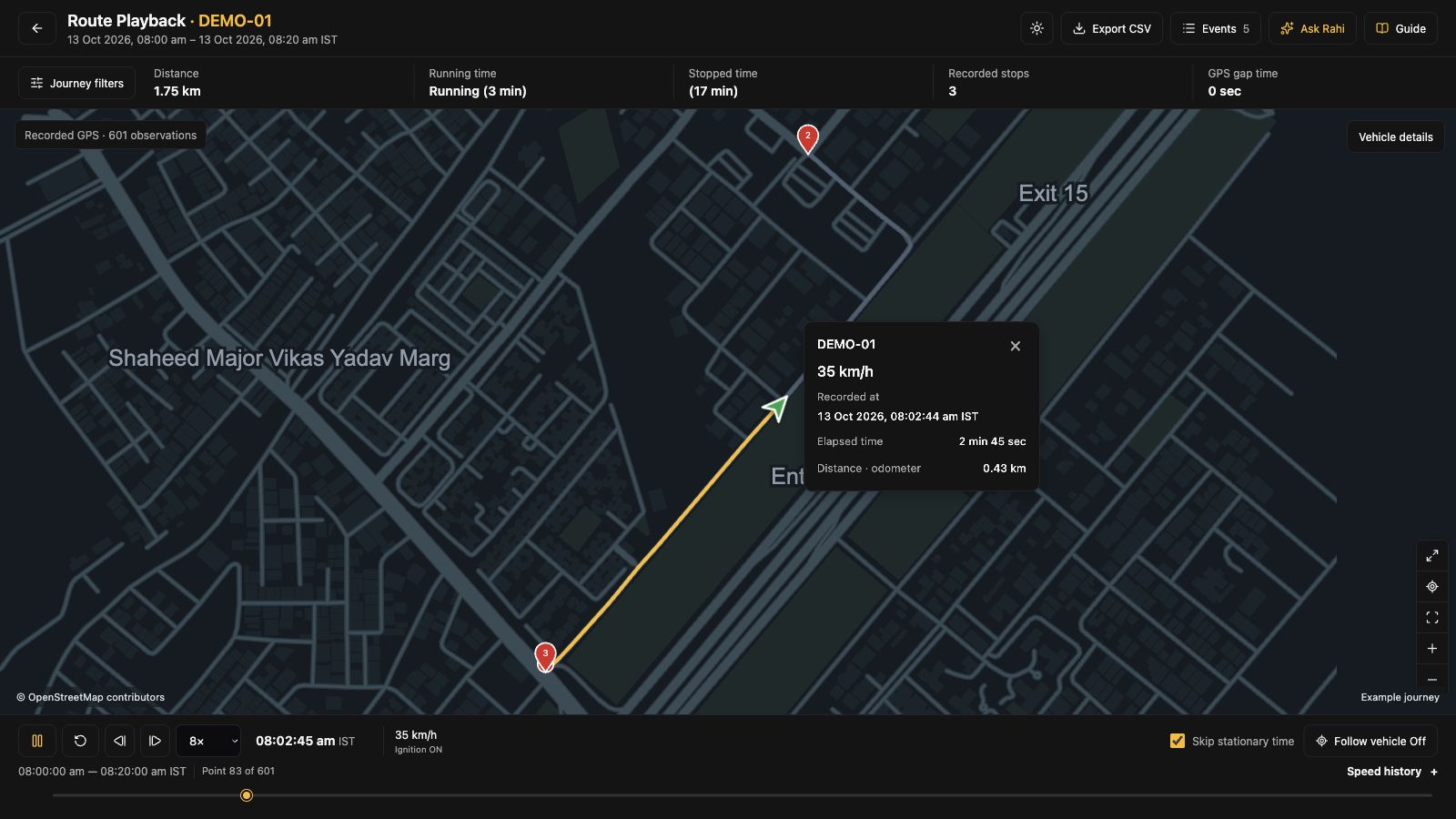Open the Events list
The height and width of the screenshot is (819, 1456).
[x=1216, y=28]
